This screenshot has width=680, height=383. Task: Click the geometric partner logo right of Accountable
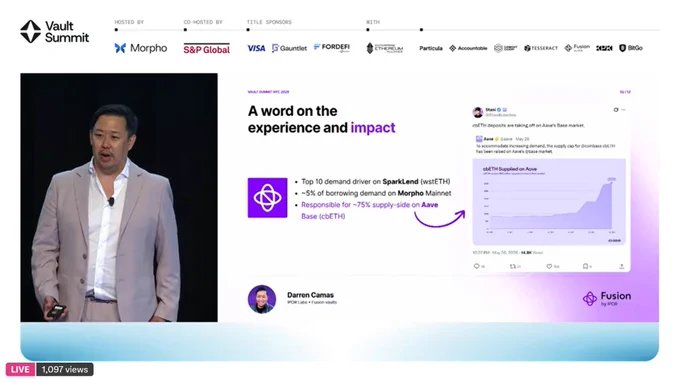tap(505, 48)
